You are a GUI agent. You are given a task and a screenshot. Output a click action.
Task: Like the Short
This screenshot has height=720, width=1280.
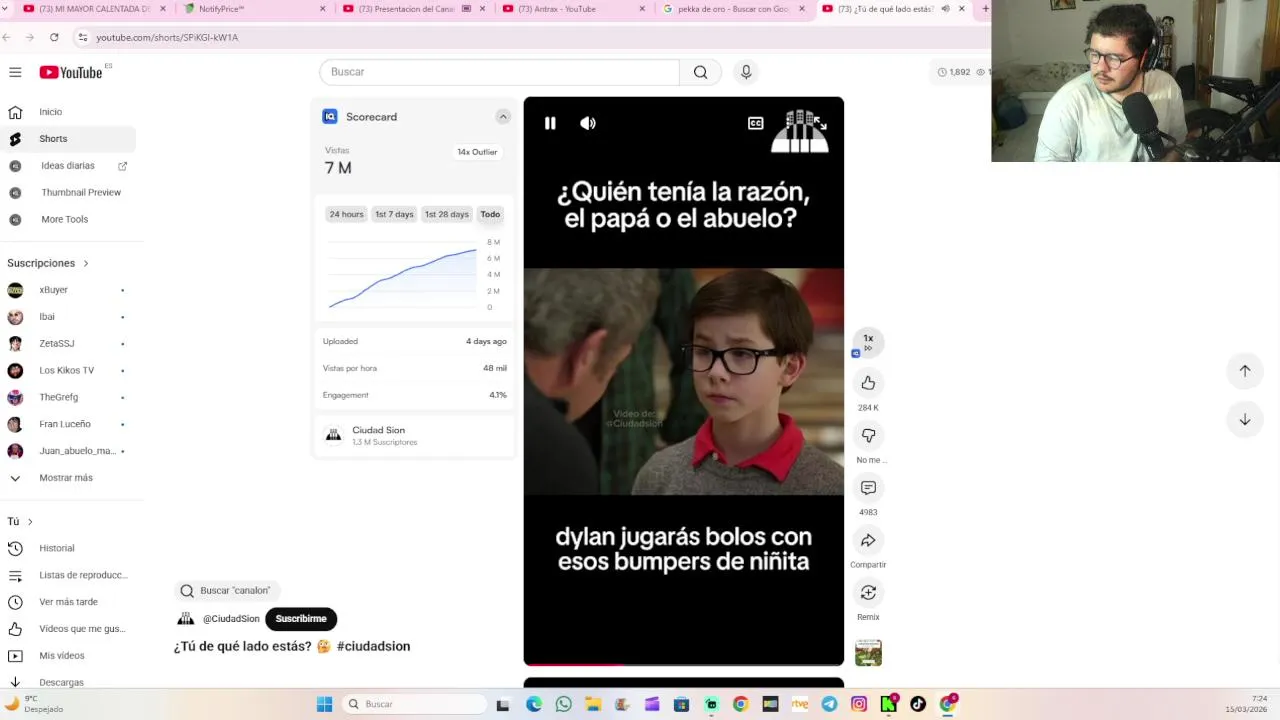pyautogui.click(x=868, y=383)
